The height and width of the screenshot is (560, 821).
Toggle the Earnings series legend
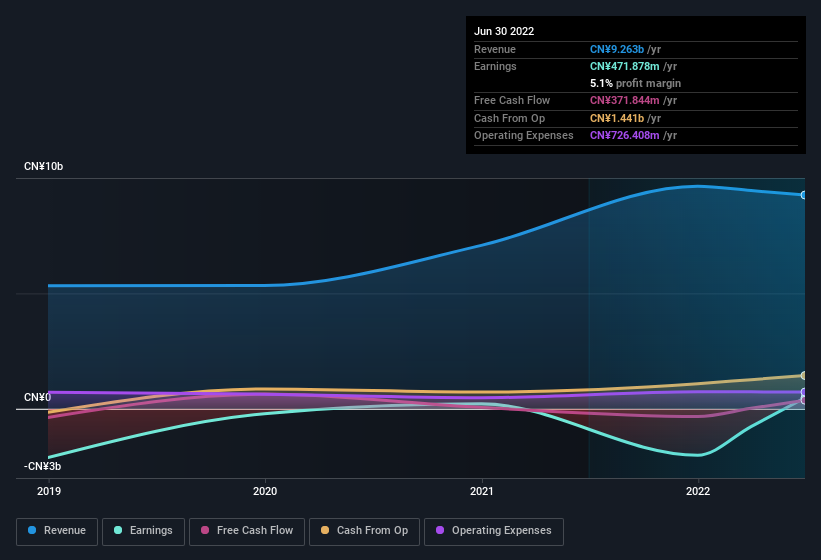[x=143, y=532]
